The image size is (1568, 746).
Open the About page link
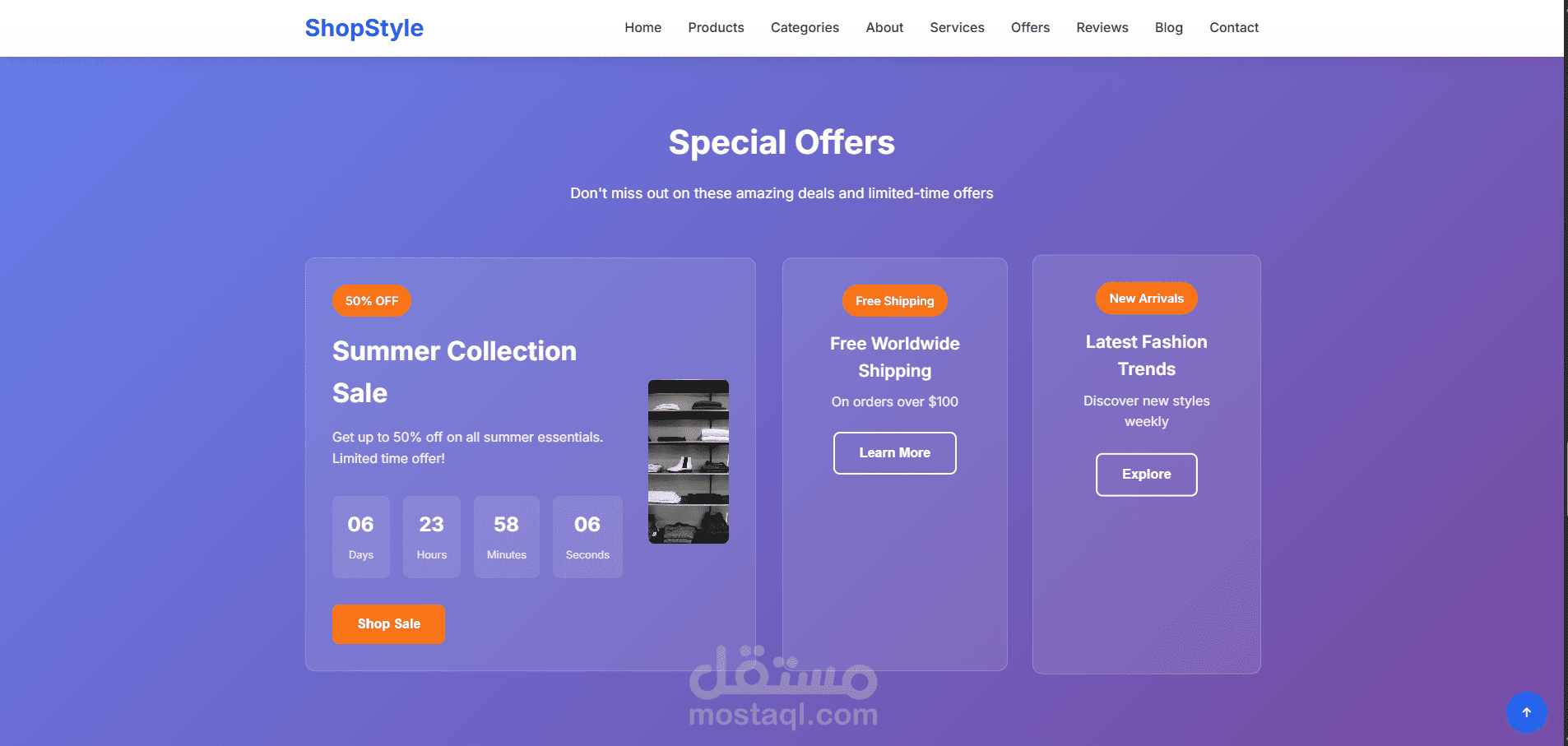click(x=884, y=27)
